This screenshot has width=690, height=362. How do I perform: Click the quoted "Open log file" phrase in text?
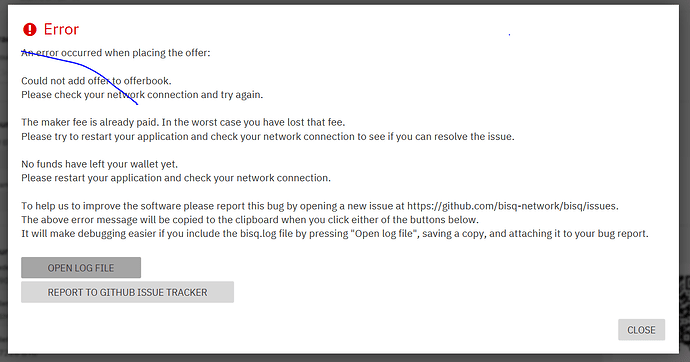[384, 234]
